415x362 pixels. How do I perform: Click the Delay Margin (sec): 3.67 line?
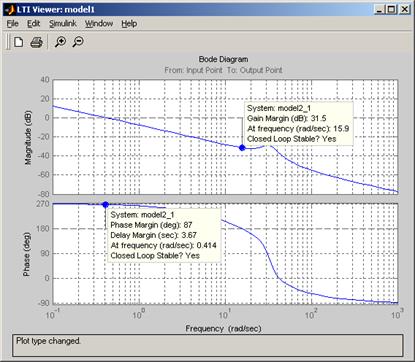click(x=153, y=235)
